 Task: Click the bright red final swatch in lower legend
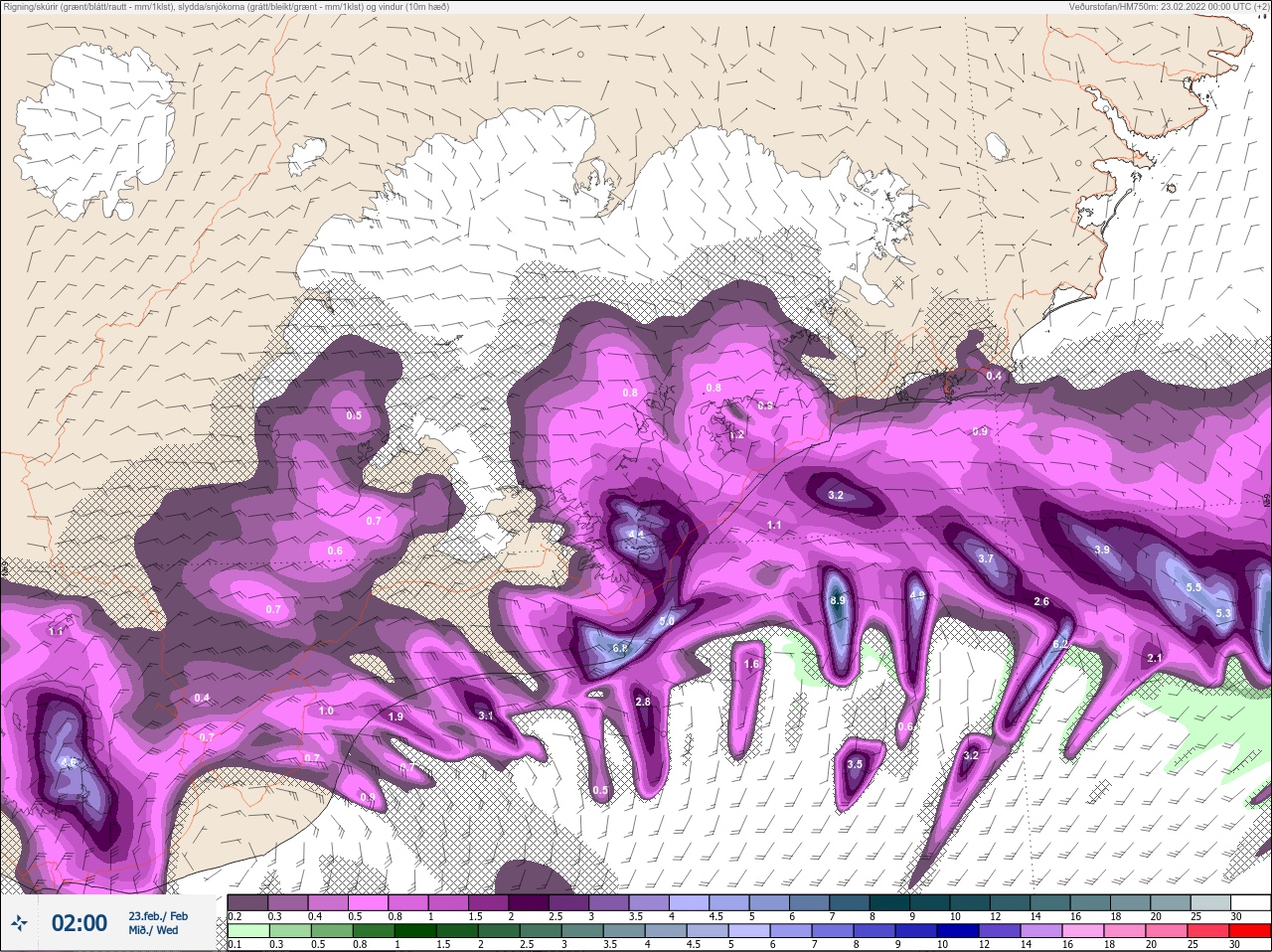click(x=1250, y=931)
